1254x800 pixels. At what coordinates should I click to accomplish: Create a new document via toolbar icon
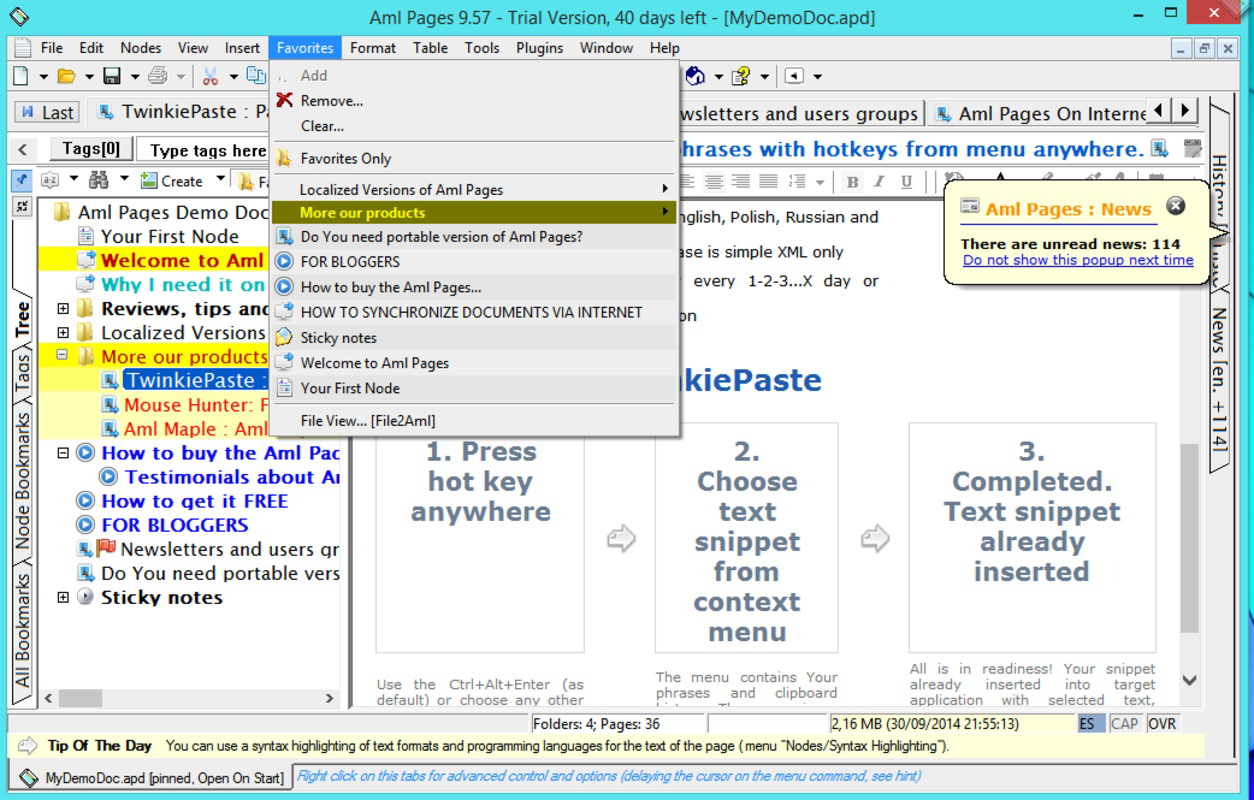point(21,76)
